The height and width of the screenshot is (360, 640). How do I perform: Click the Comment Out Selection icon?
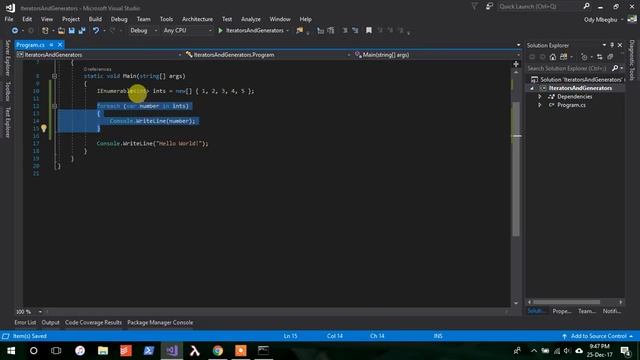(345, 31)
